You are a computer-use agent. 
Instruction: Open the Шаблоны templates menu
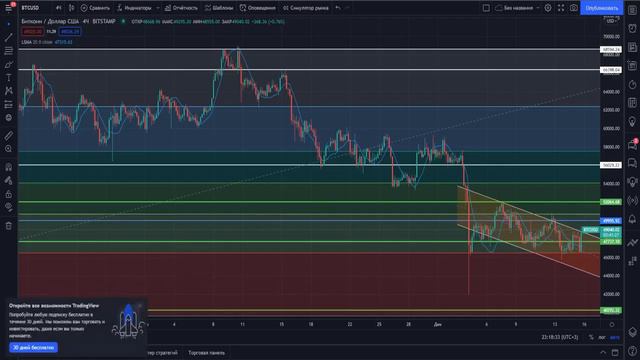(219, 8)
